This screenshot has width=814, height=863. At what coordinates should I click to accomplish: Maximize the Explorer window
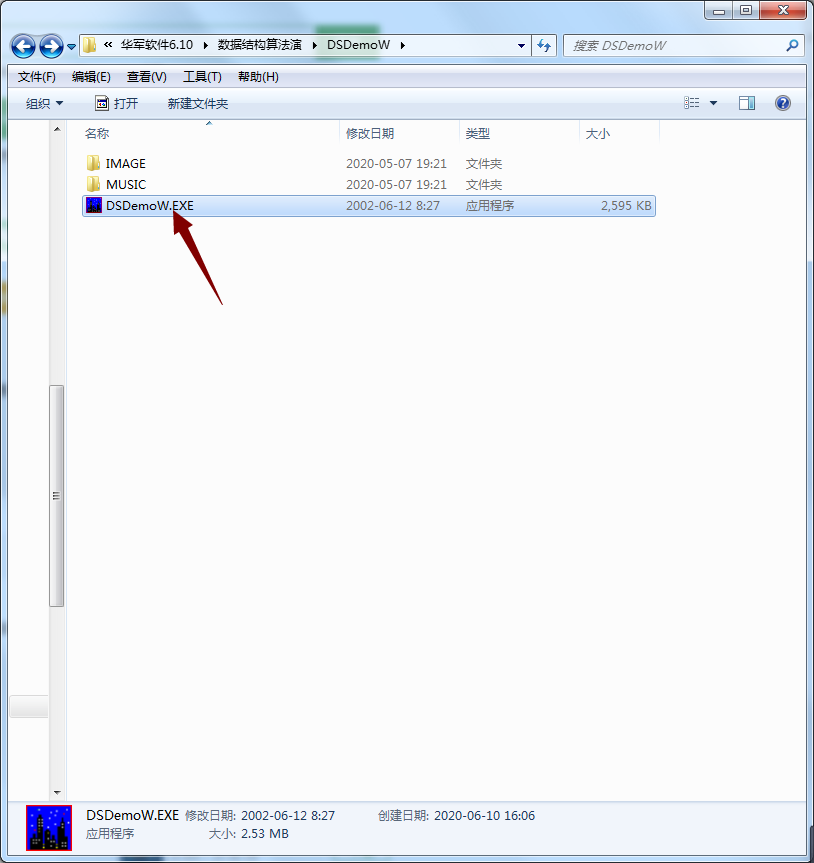(x=746, y=10)
